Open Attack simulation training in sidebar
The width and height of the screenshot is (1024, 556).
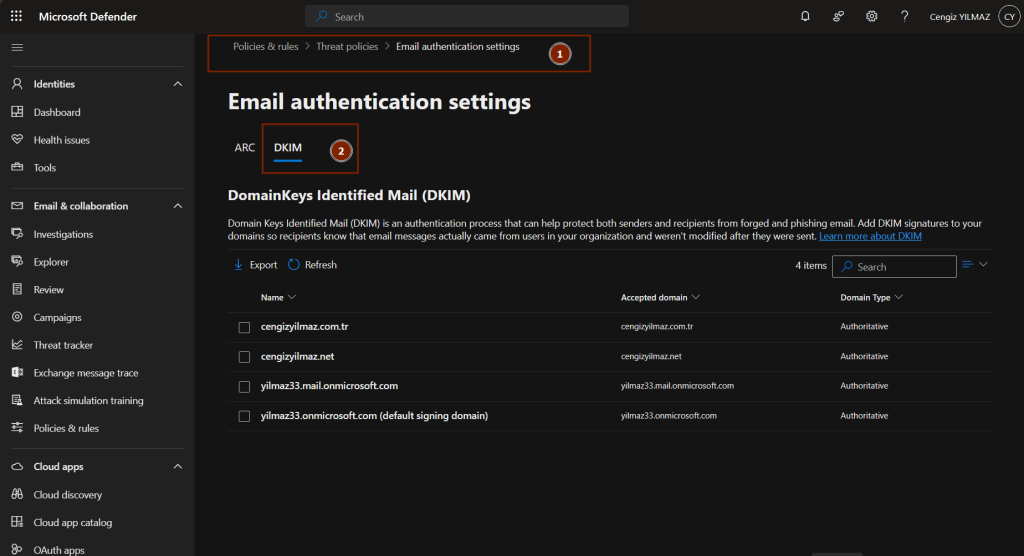coord(88,401)
